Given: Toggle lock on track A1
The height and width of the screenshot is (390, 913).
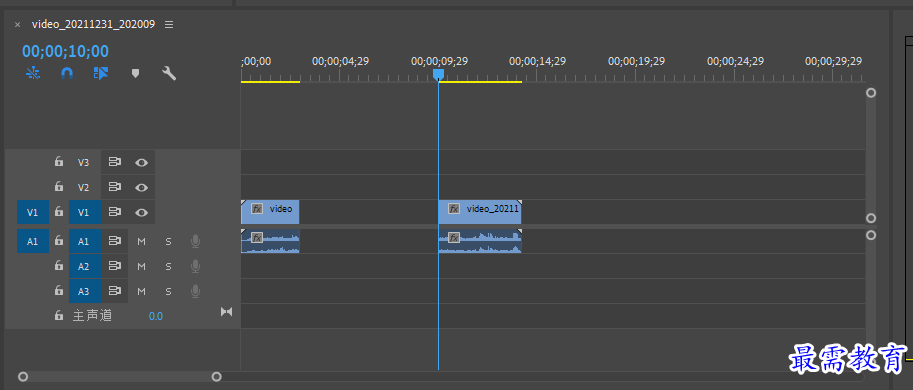Looking at the screenshot, I should (x=58, y=240).
